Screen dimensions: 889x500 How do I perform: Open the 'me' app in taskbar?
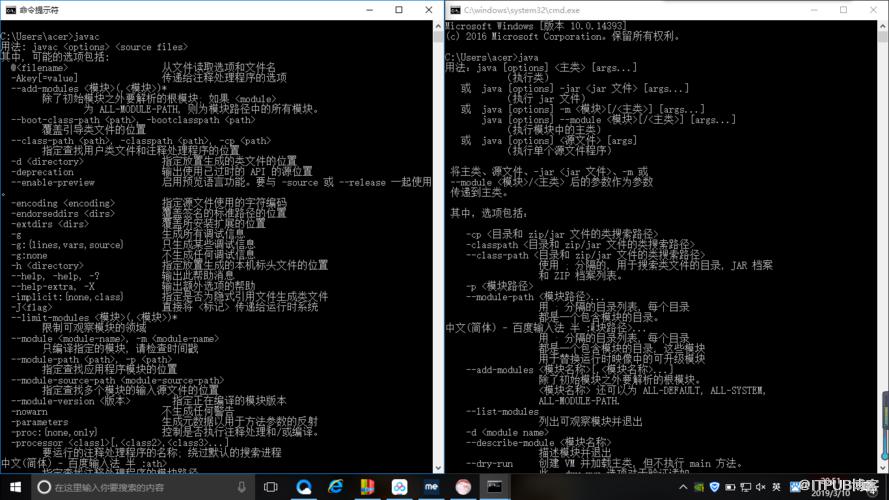pyautogui.click(x=431, y=487)
